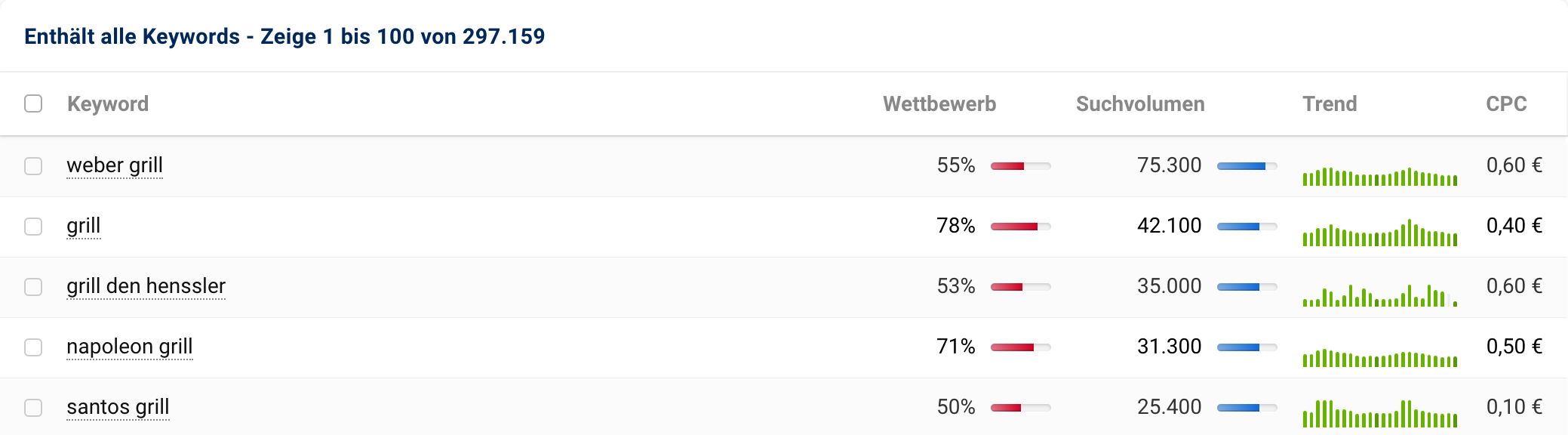Click the Trend column header
The width and height of the screenshot is (1568, 435).
click(x=1330, y=103)
